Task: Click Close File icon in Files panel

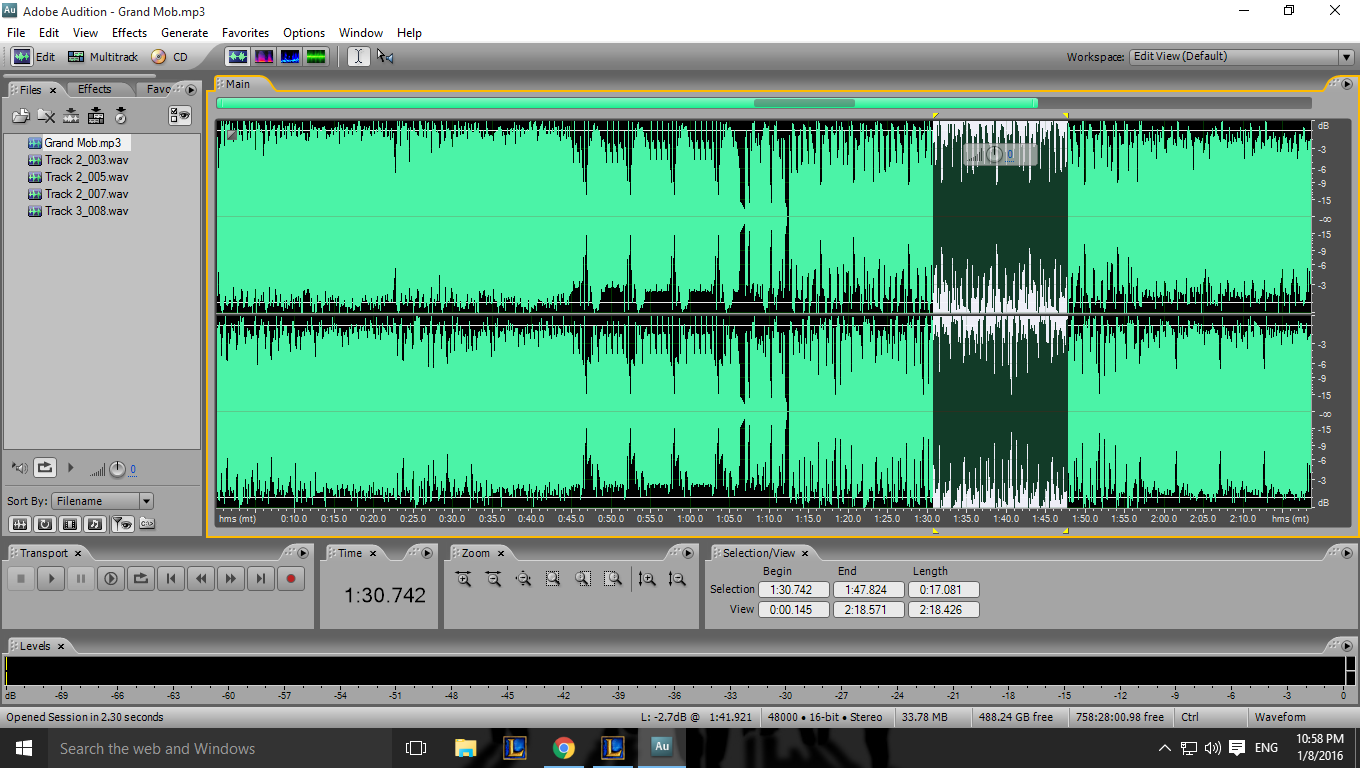Action: coord(46,116)
